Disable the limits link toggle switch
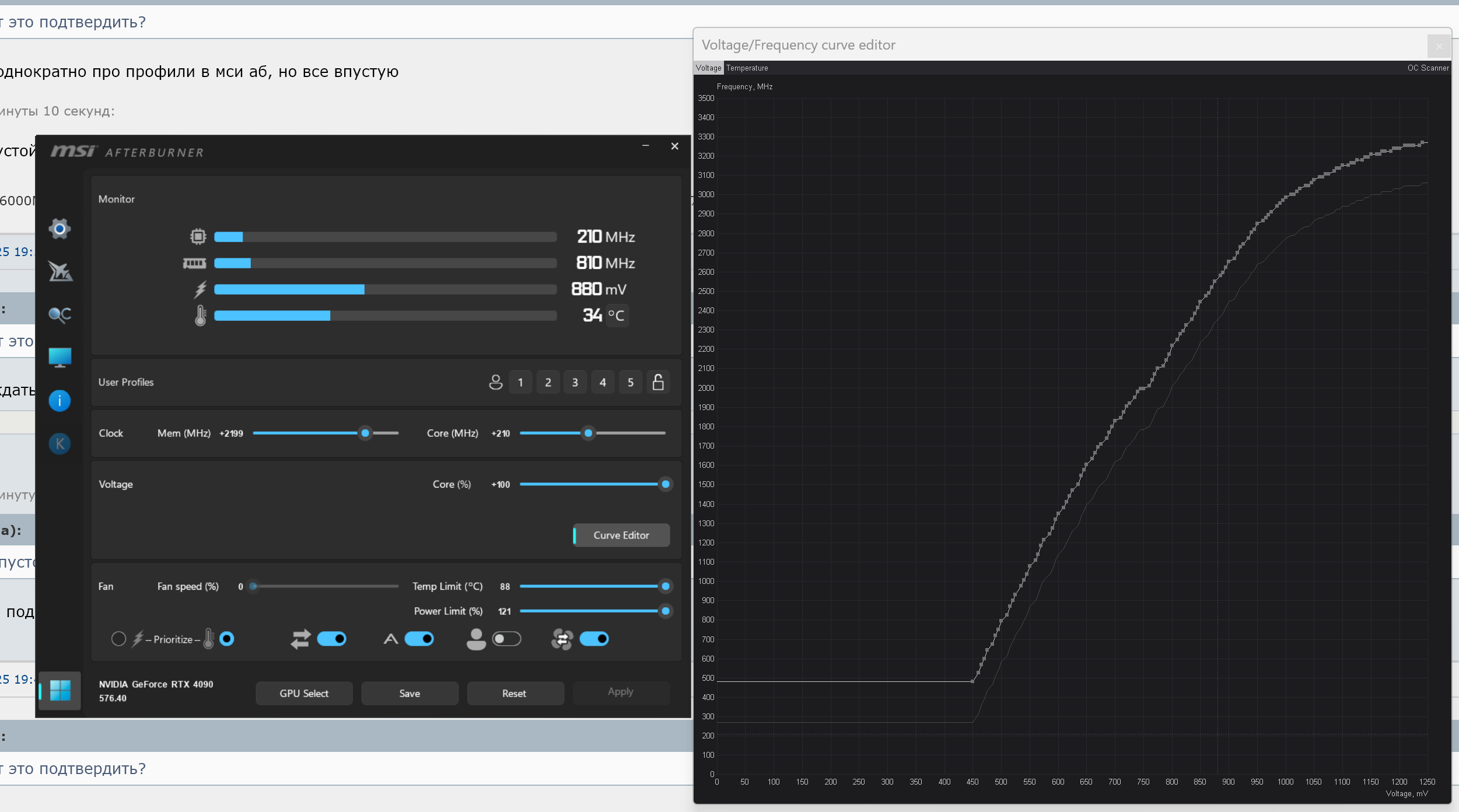 click(x=331, y=639)
